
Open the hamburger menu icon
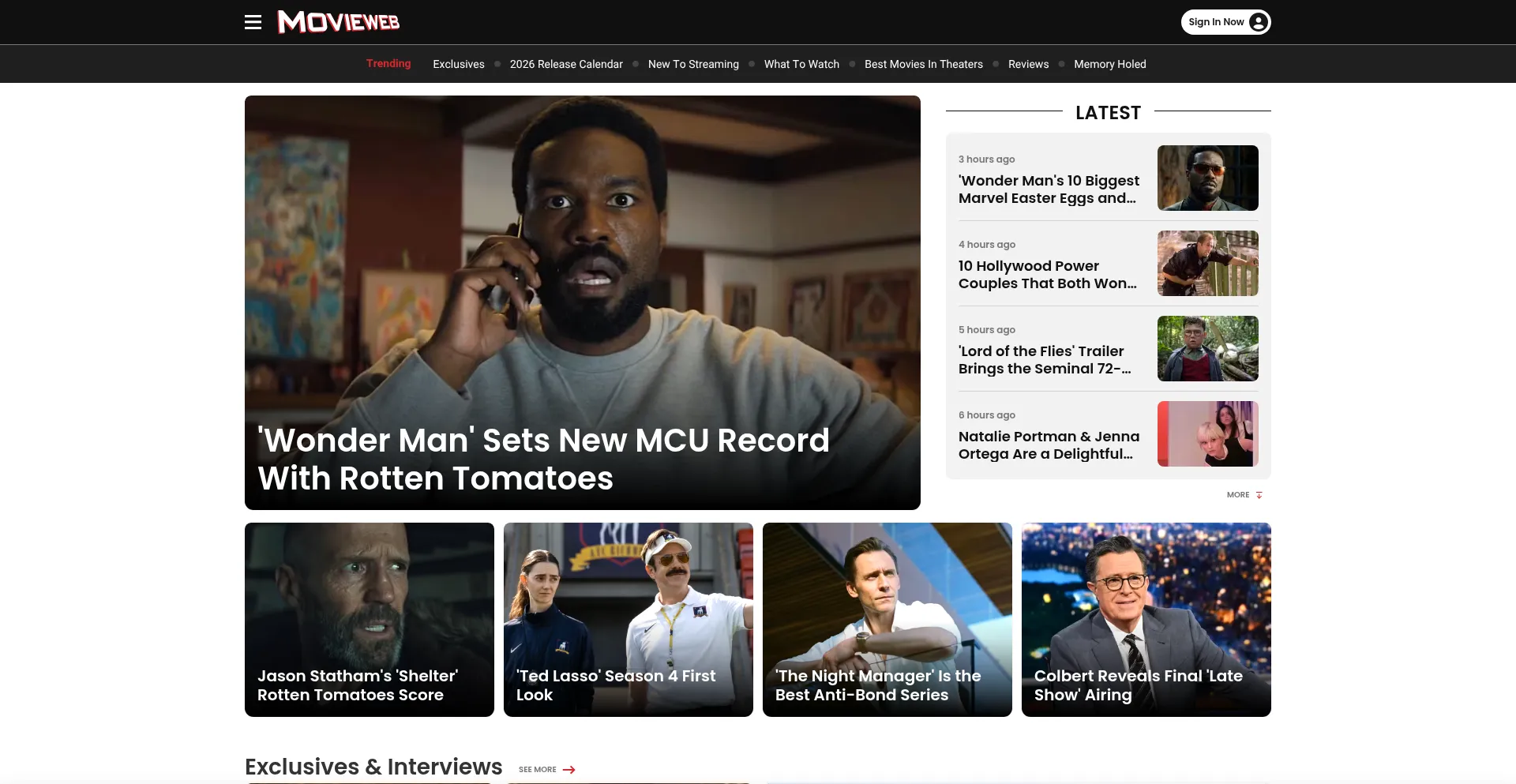point(253,22)
